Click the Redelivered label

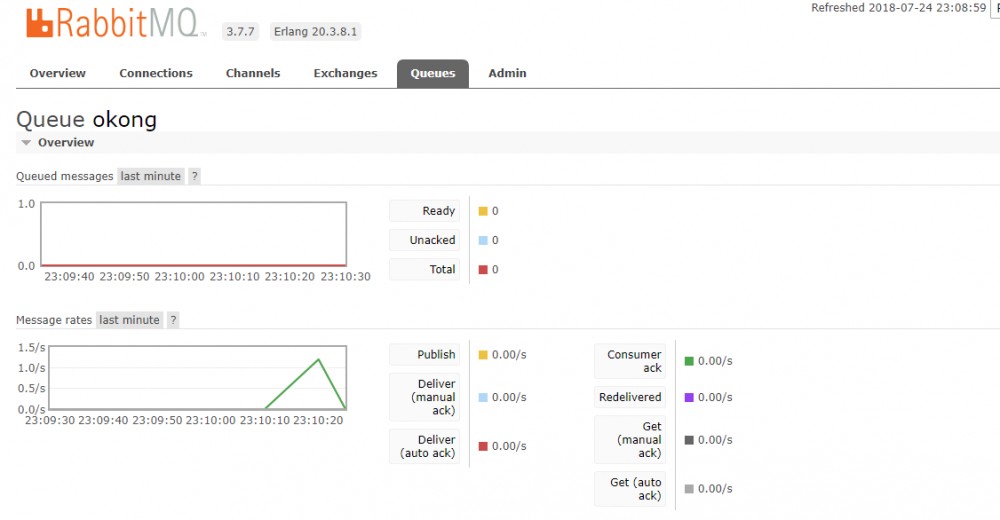(630, 397)
